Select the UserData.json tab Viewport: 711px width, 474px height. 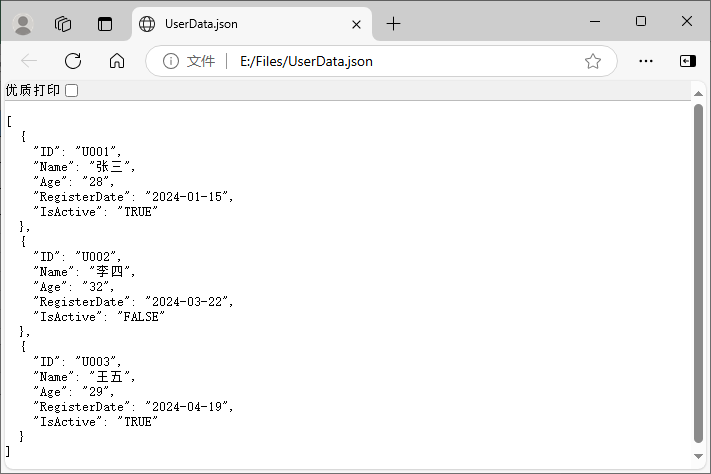click(x=252, y=24)
